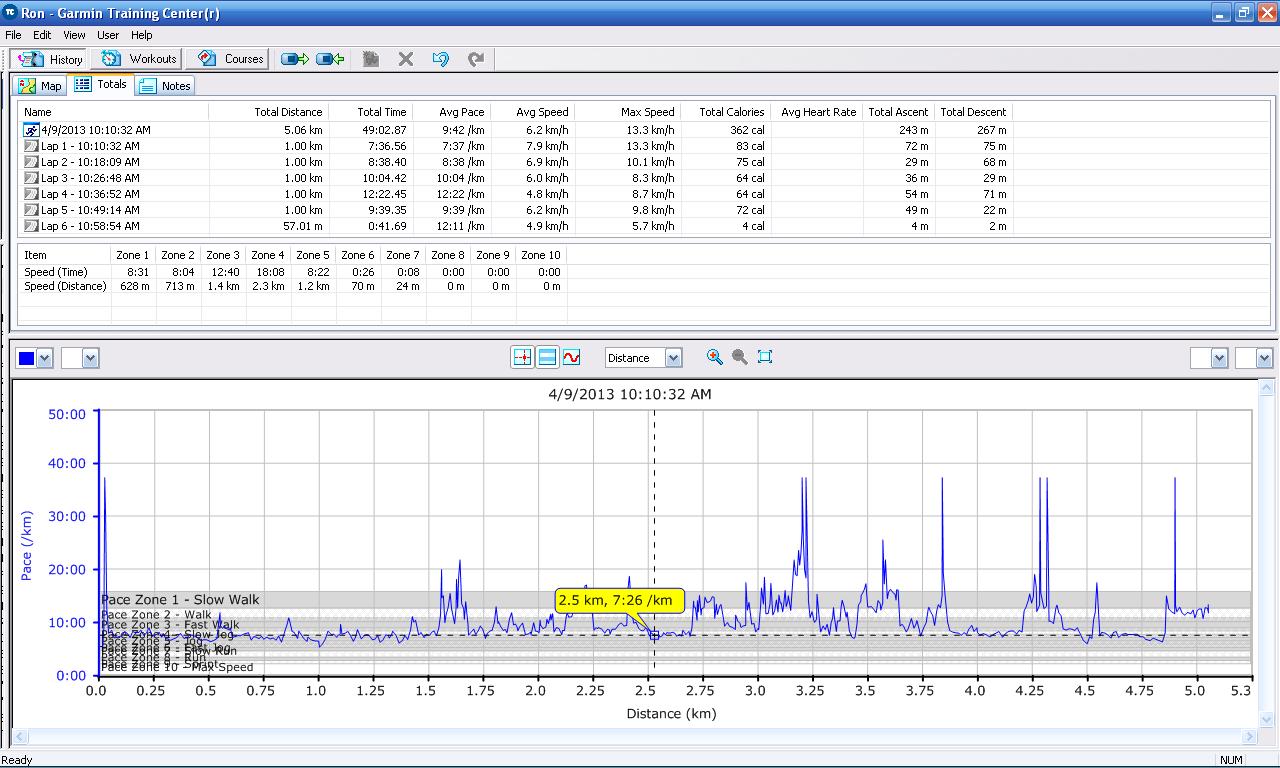Screen dimensions: 1280x768
Task: Click the Total Descent column header
Action: point(973,112)
